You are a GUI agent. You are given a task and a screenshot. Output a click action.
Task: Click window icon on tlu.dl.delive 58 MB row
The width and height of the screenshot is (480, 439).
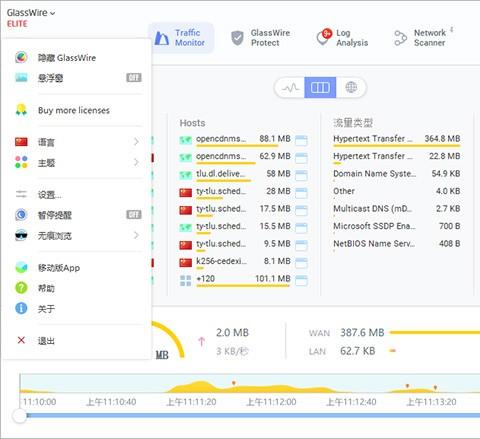click(301, 175)
